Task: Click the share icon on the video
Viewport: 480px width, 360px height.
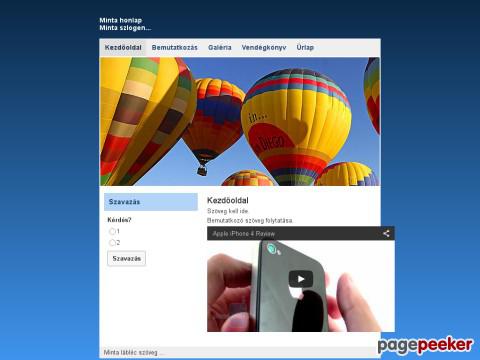Action: (386, 234)
